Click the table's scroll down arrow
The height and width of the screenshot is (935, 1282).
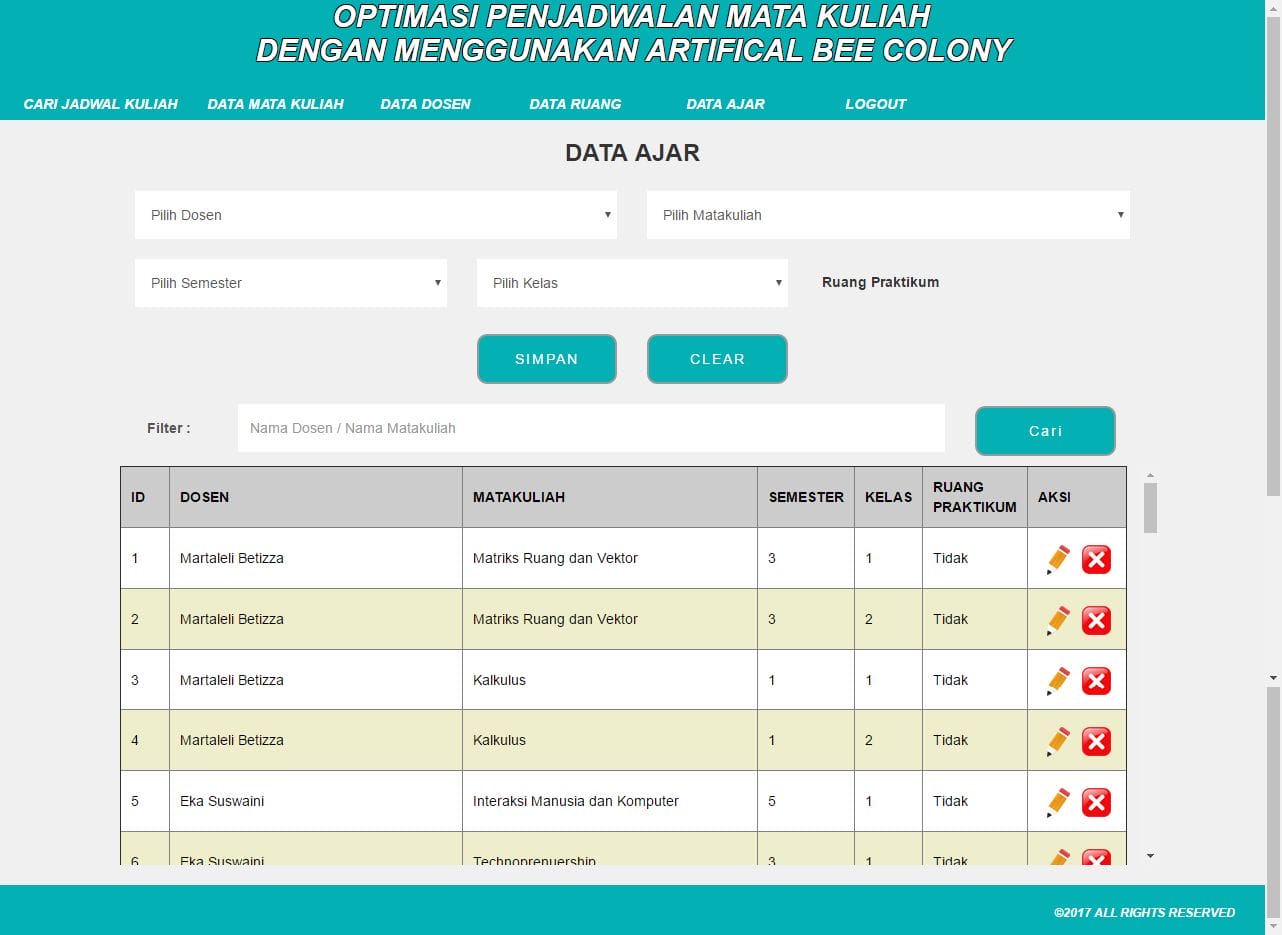point(1150,856)
